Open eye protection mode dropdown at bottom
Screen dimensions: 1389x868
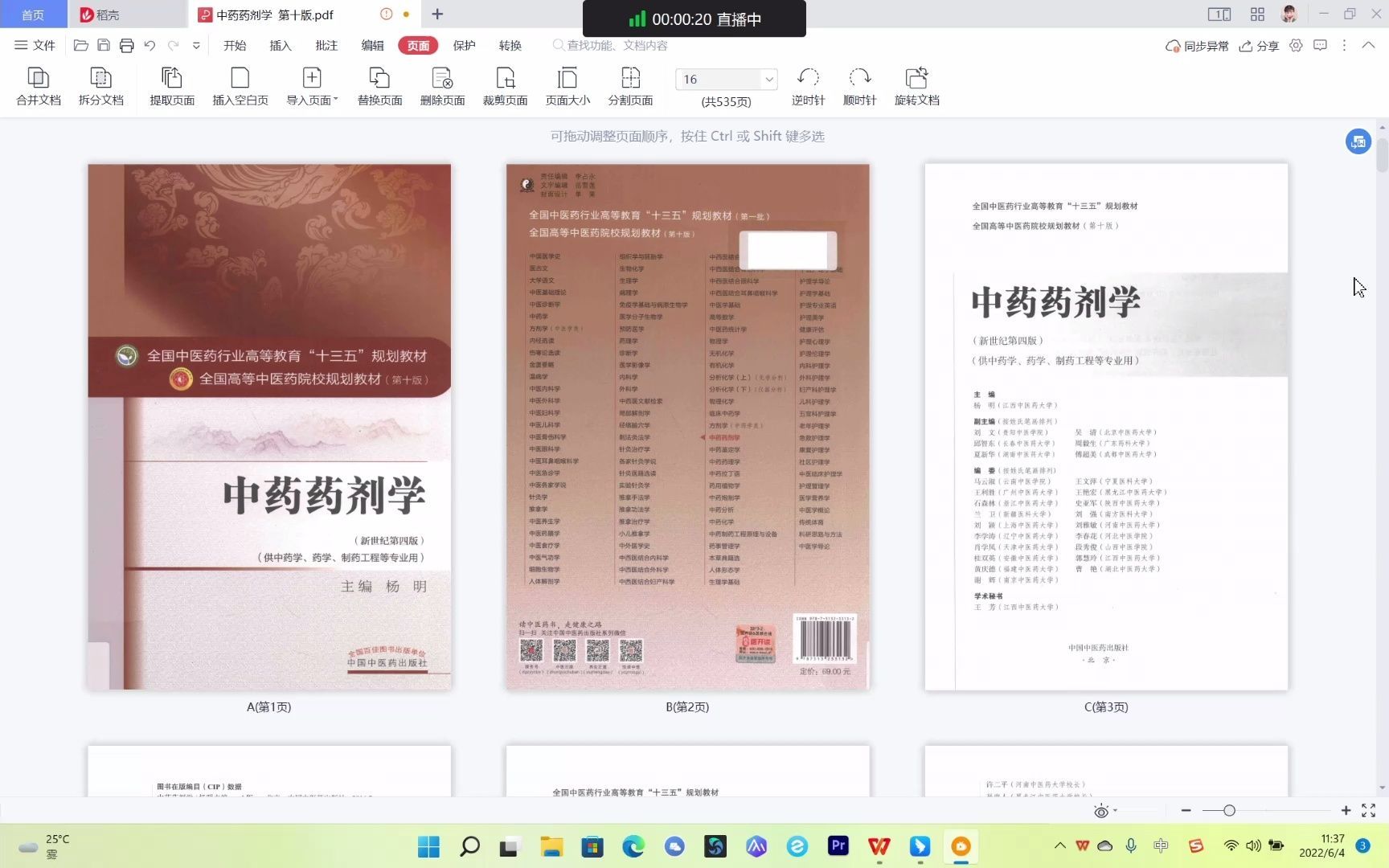click(1106, 811)
